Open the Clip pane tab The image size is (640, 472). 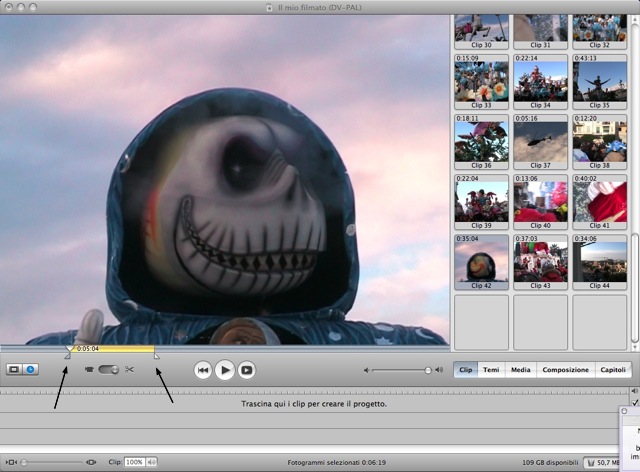click(x=466, y=370)
